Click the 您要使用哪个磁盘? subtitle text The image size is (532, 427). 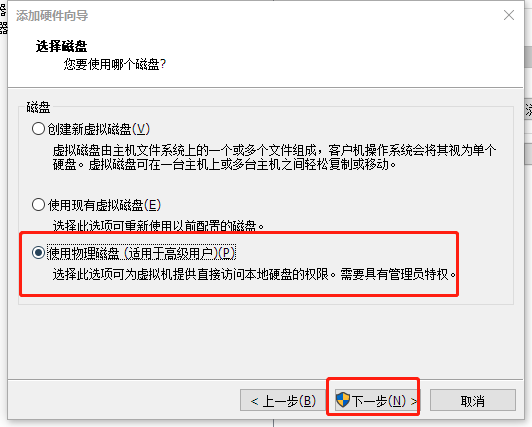coord(115,64)
